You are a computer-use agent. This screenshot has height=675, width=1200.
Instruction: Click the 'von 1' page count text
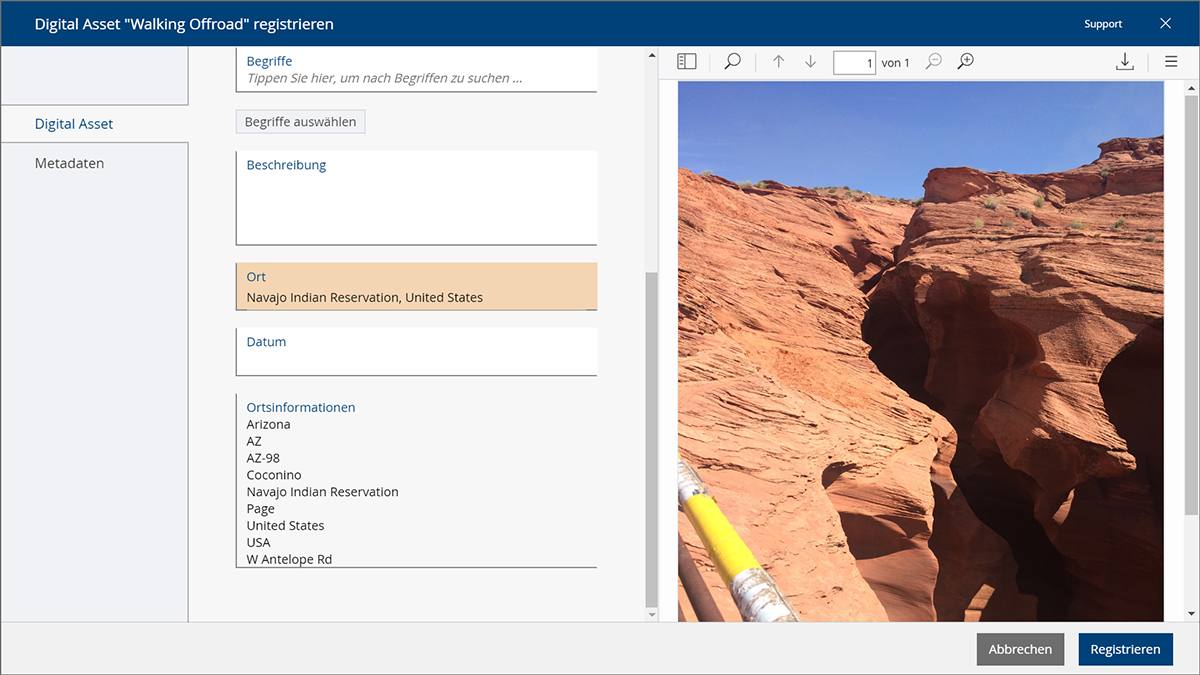click(895, 63)
